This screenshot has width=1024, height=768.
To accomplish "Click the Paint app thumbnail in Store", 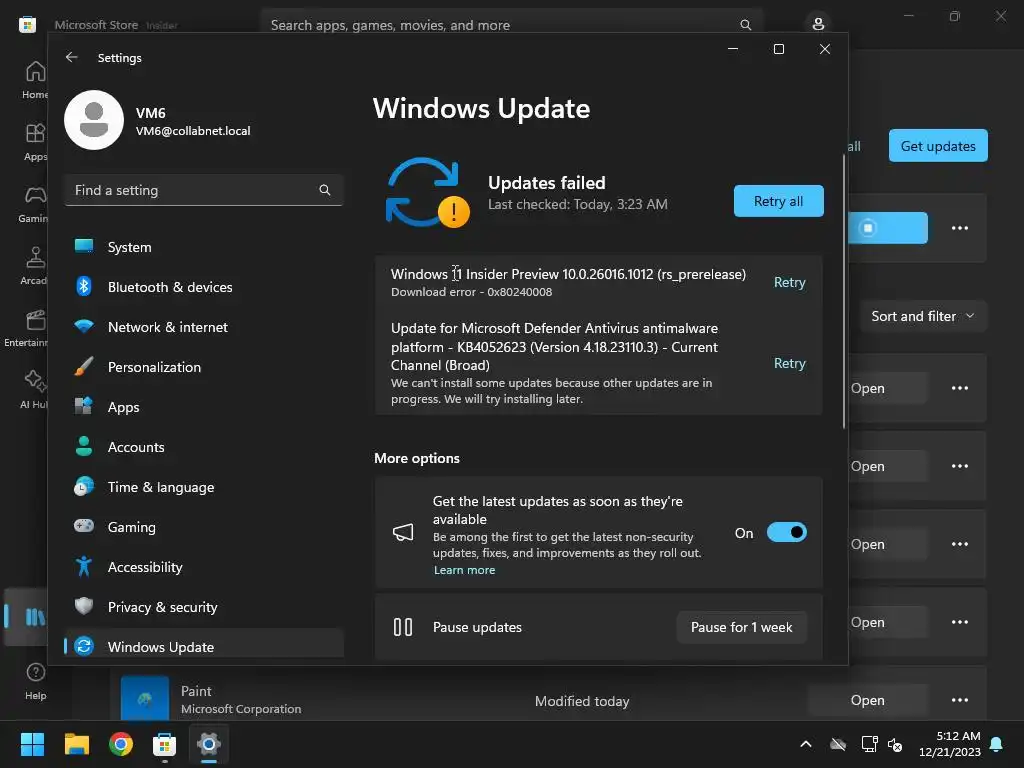I will pyautogui.click(x=145, y=698).
